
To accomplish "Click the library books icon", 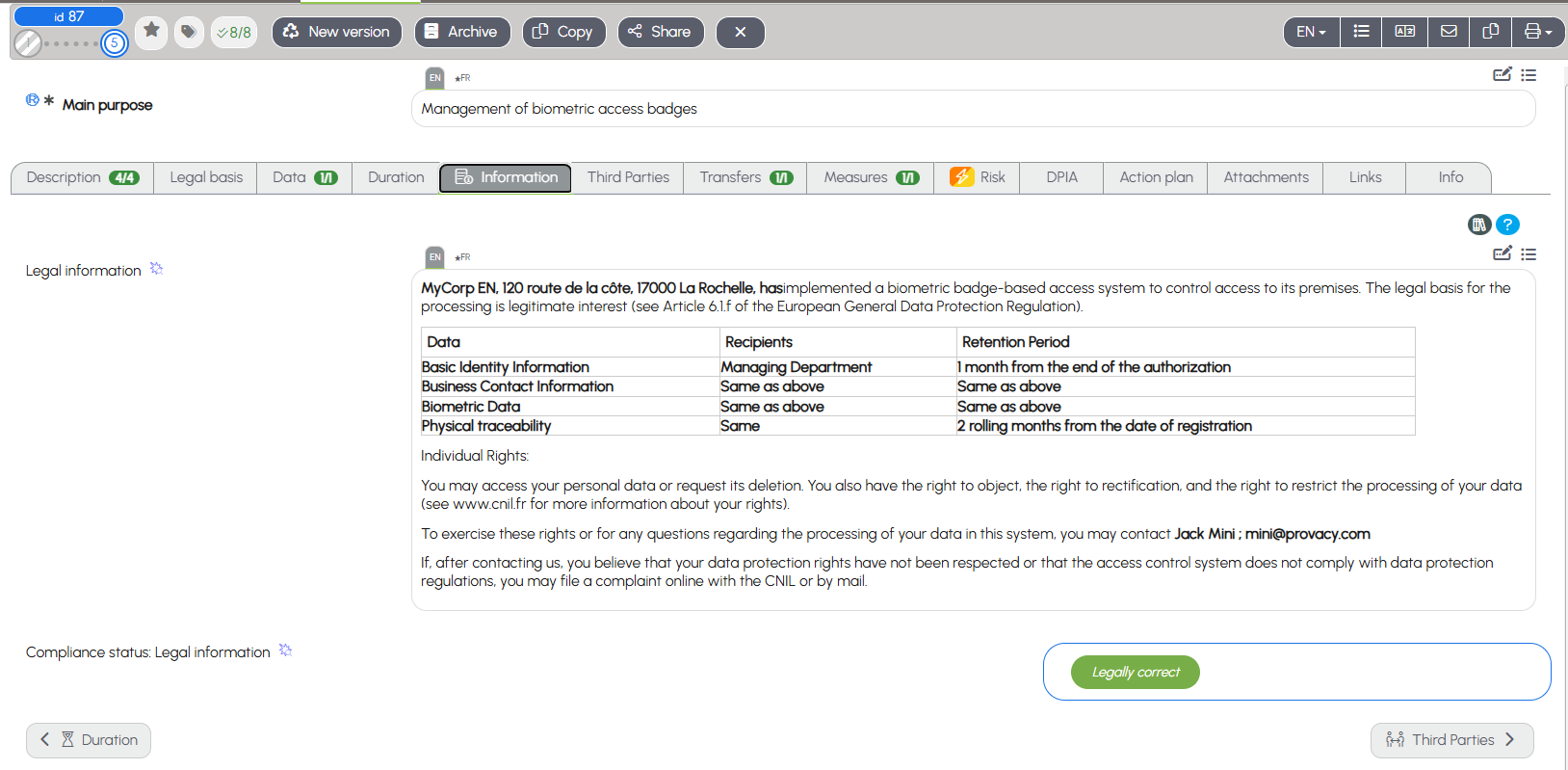I will point(1479,225).
